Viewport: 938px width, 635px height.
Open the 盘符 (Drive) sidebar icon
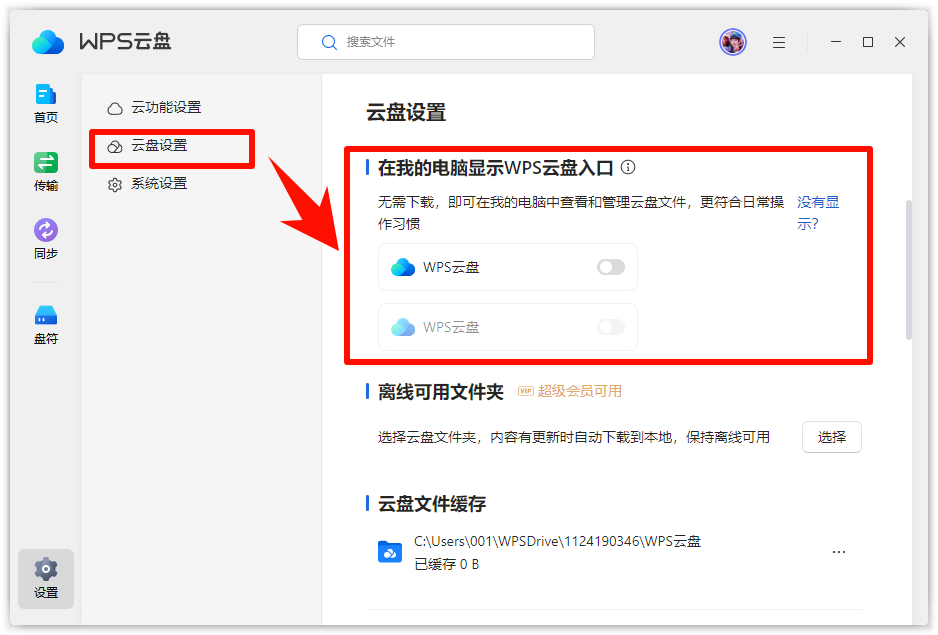(45, 322)
